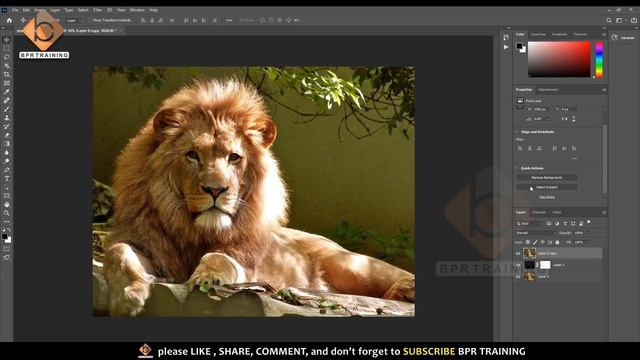The height and width of the screenshot is (360, 640).
Task: Toggle lock image pixels brush icon
Action: 535,242
